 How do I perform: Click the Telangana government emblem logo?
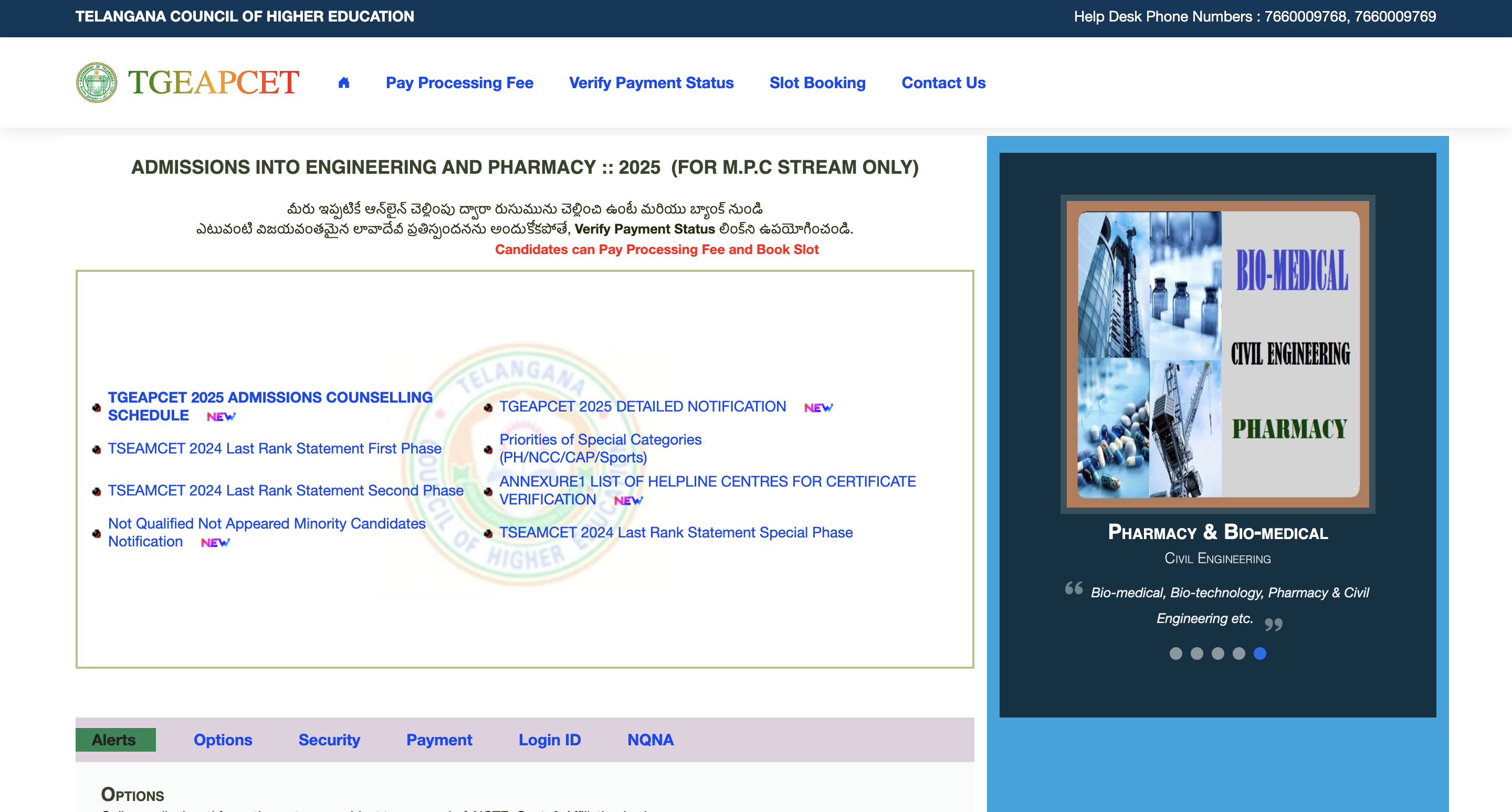97,82
